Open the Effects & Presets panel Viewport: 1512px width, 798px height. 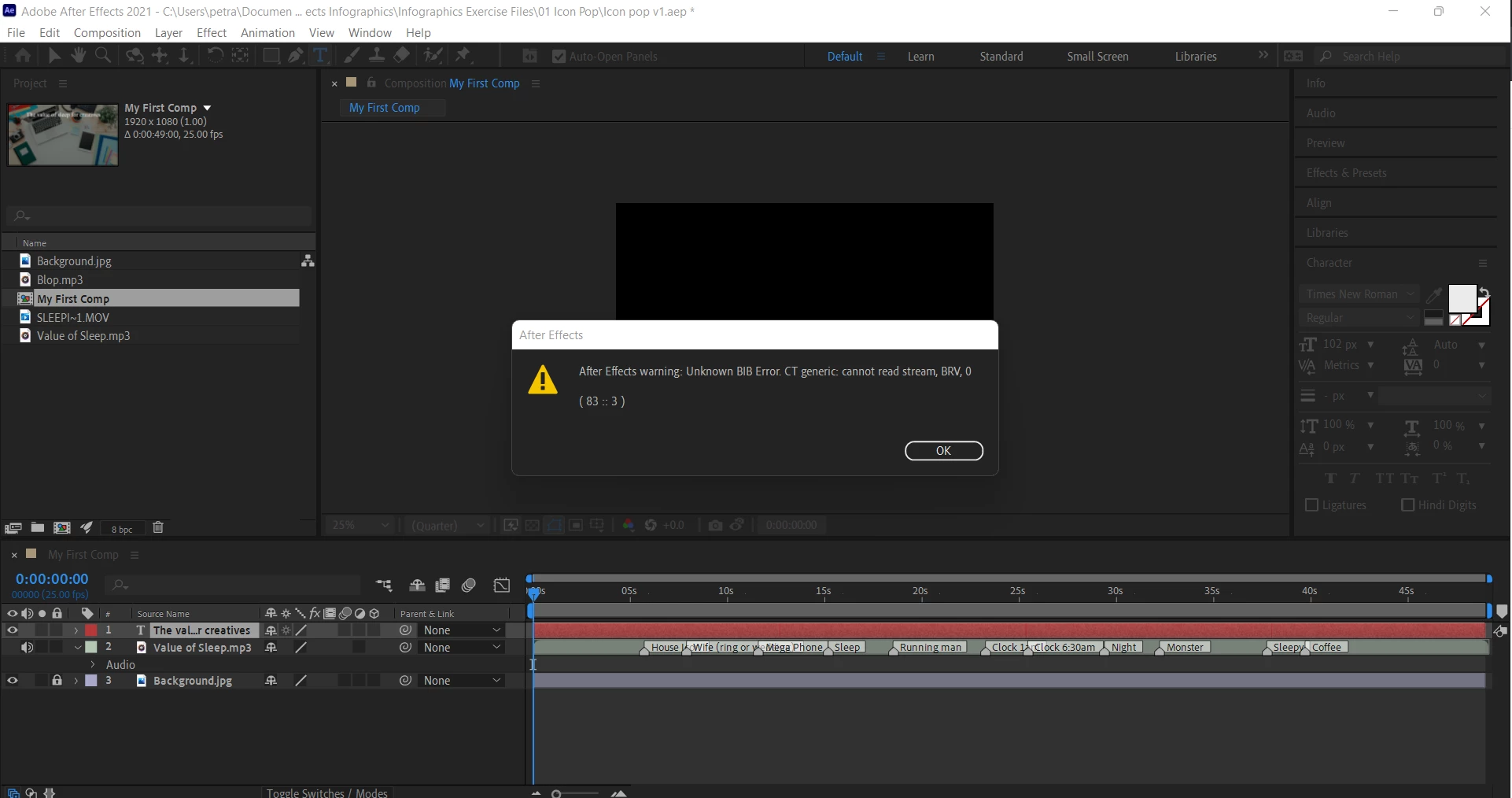coord(1347,173)
